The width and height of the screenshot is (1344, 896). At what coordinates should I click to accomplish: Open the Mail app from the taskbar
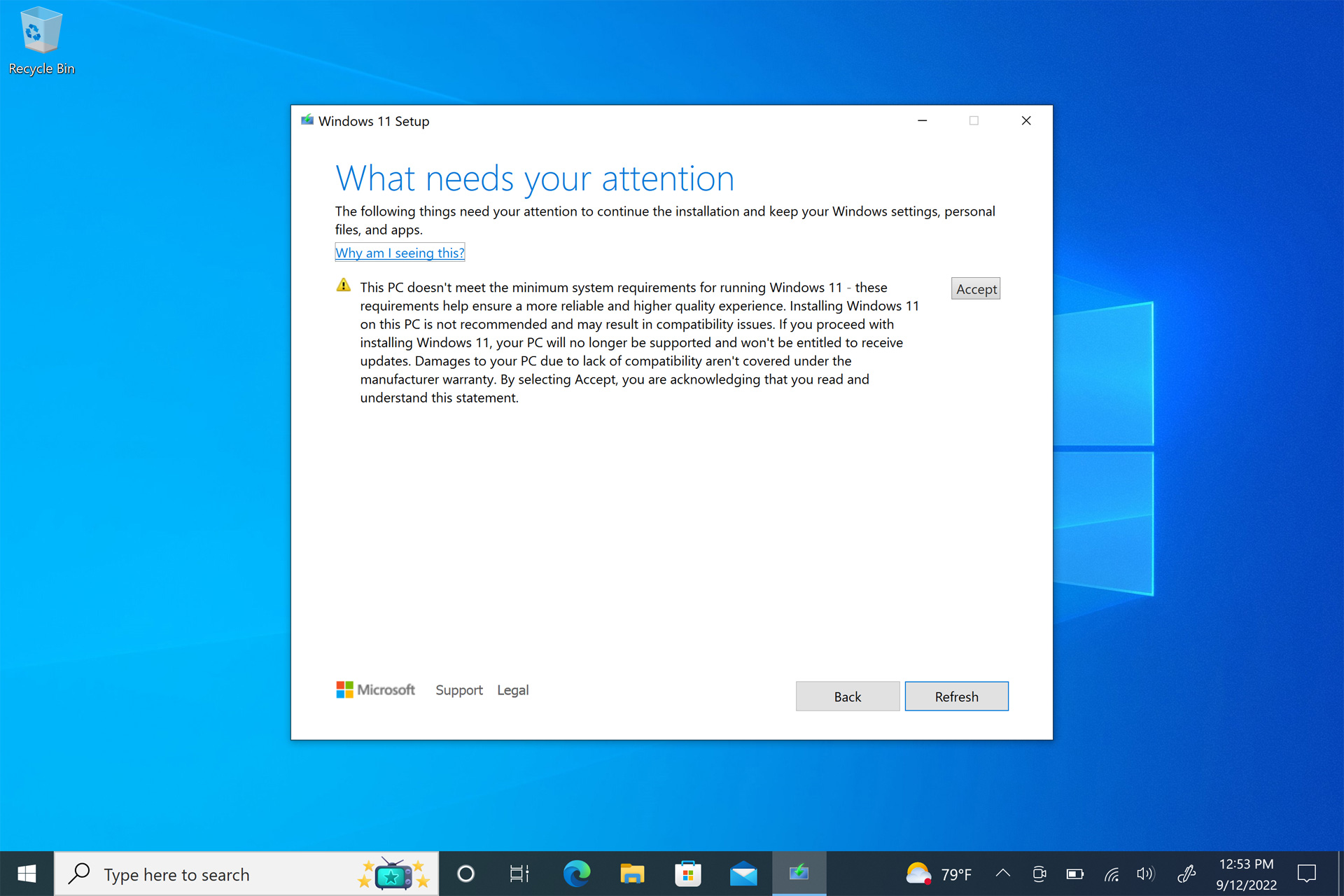click(x=743, y=874)
